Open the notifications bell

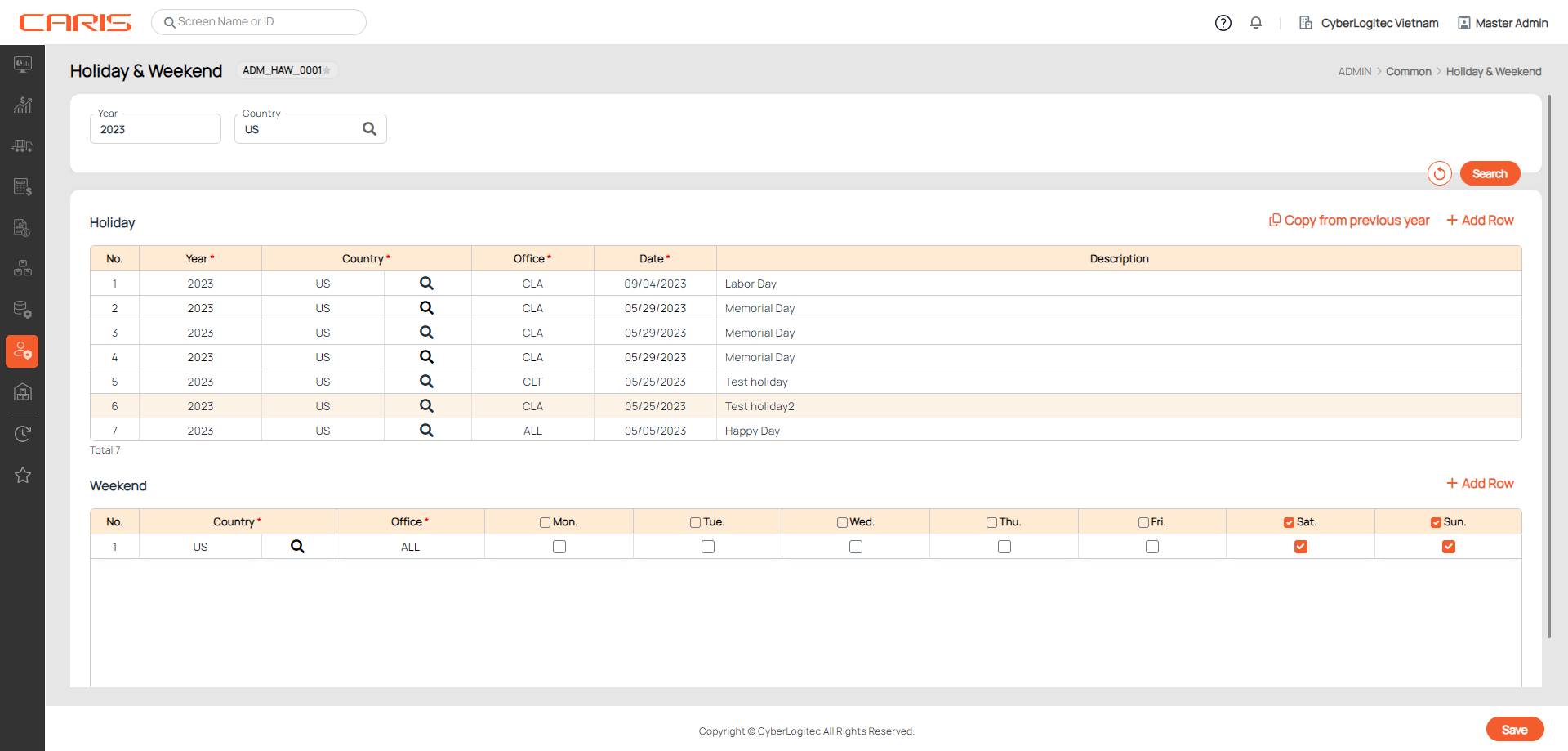[1256, 23]
